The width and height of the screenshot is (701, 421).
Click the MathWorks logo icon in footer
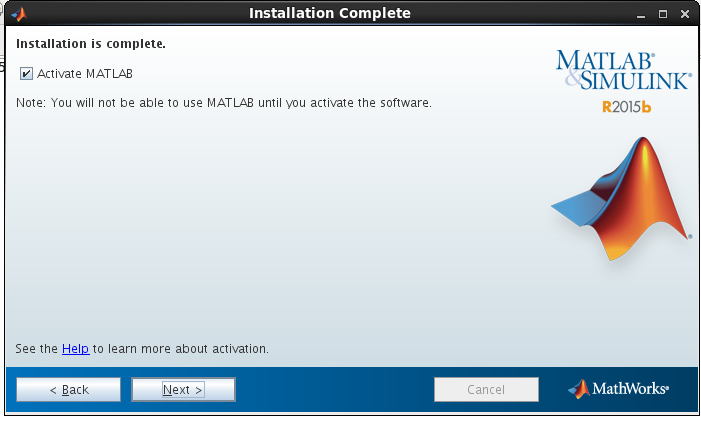tap(579, 389)
